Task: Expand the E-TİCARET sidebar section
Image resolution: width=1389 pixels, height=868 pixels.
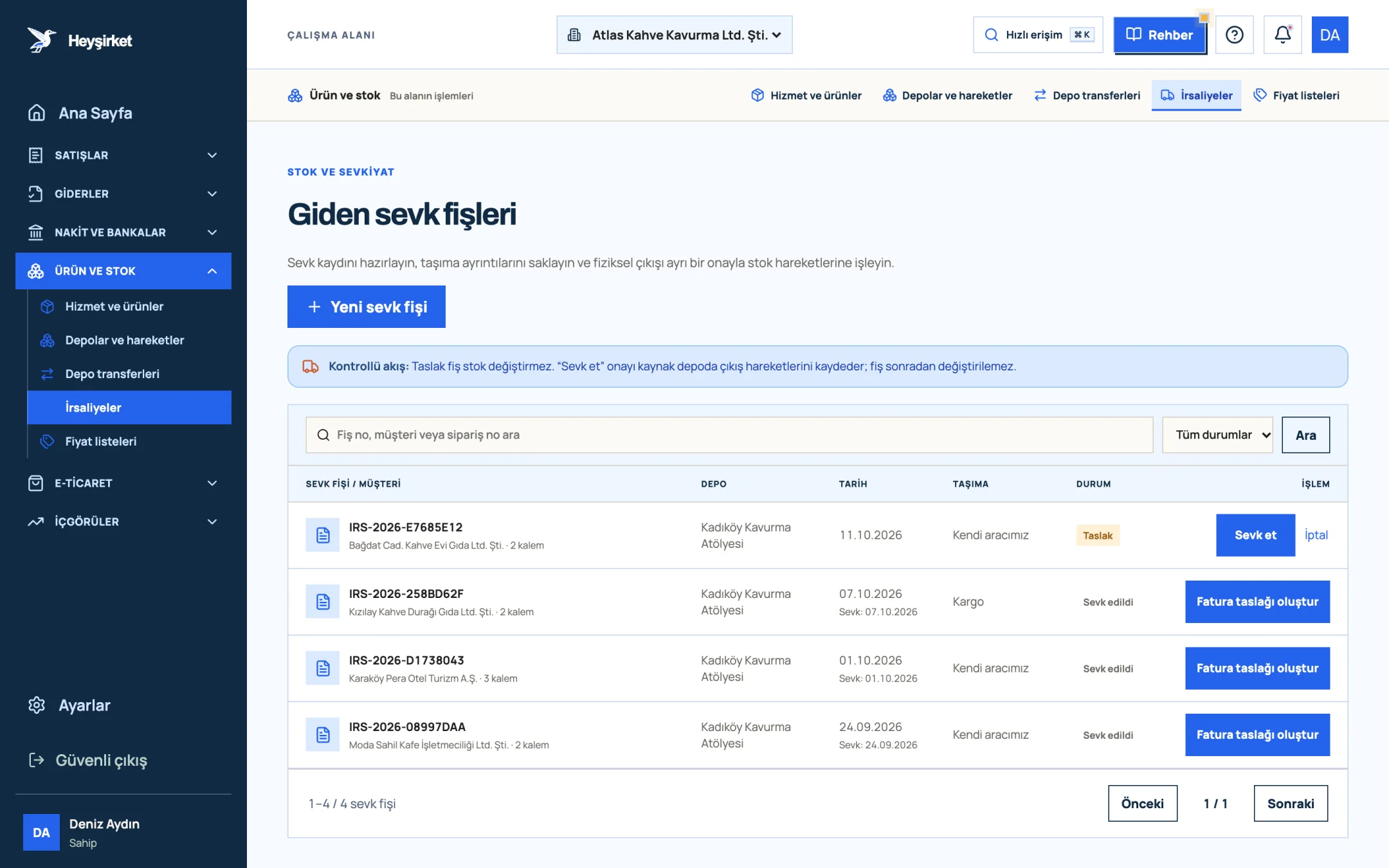Action: (123, 483)
